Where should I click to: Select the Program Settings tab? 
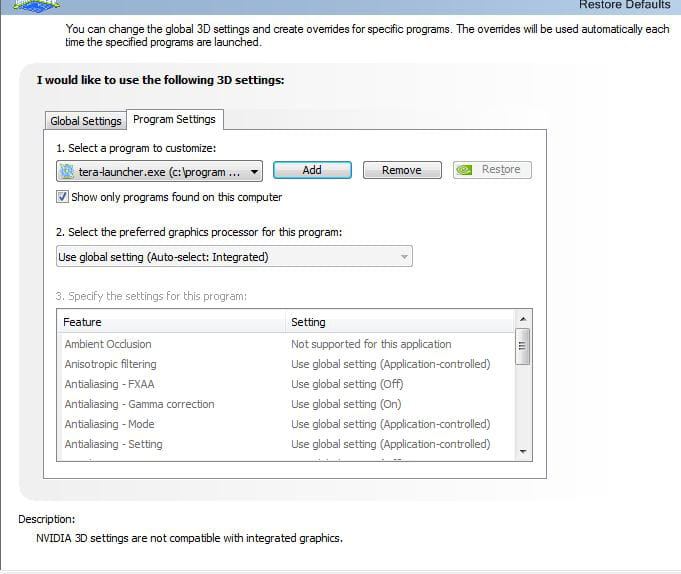tap(175, 119)
